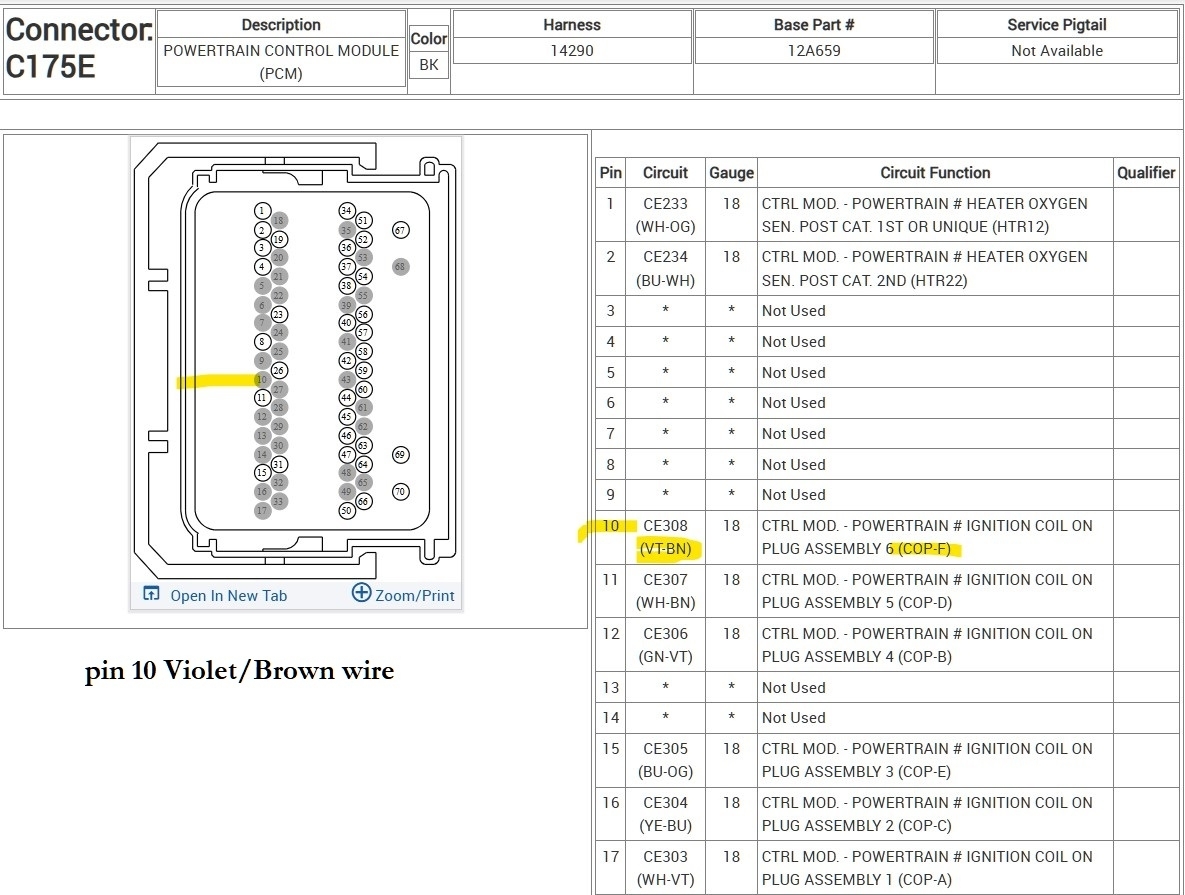Select pin 1 circle in connector diagram

262,211
